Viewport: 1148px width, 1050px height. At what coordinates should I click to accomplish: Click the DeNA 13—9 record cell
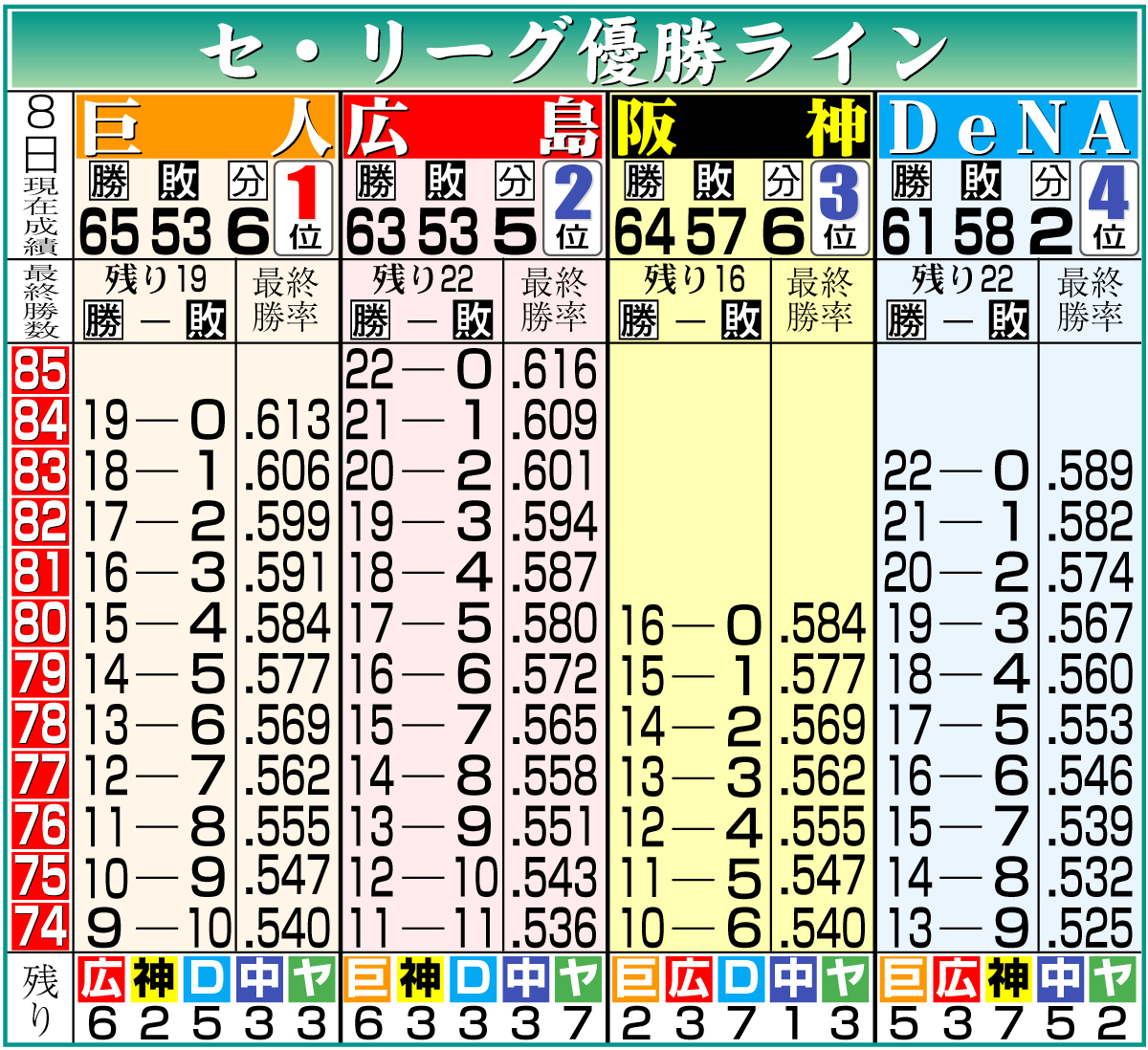pos(957,929)
